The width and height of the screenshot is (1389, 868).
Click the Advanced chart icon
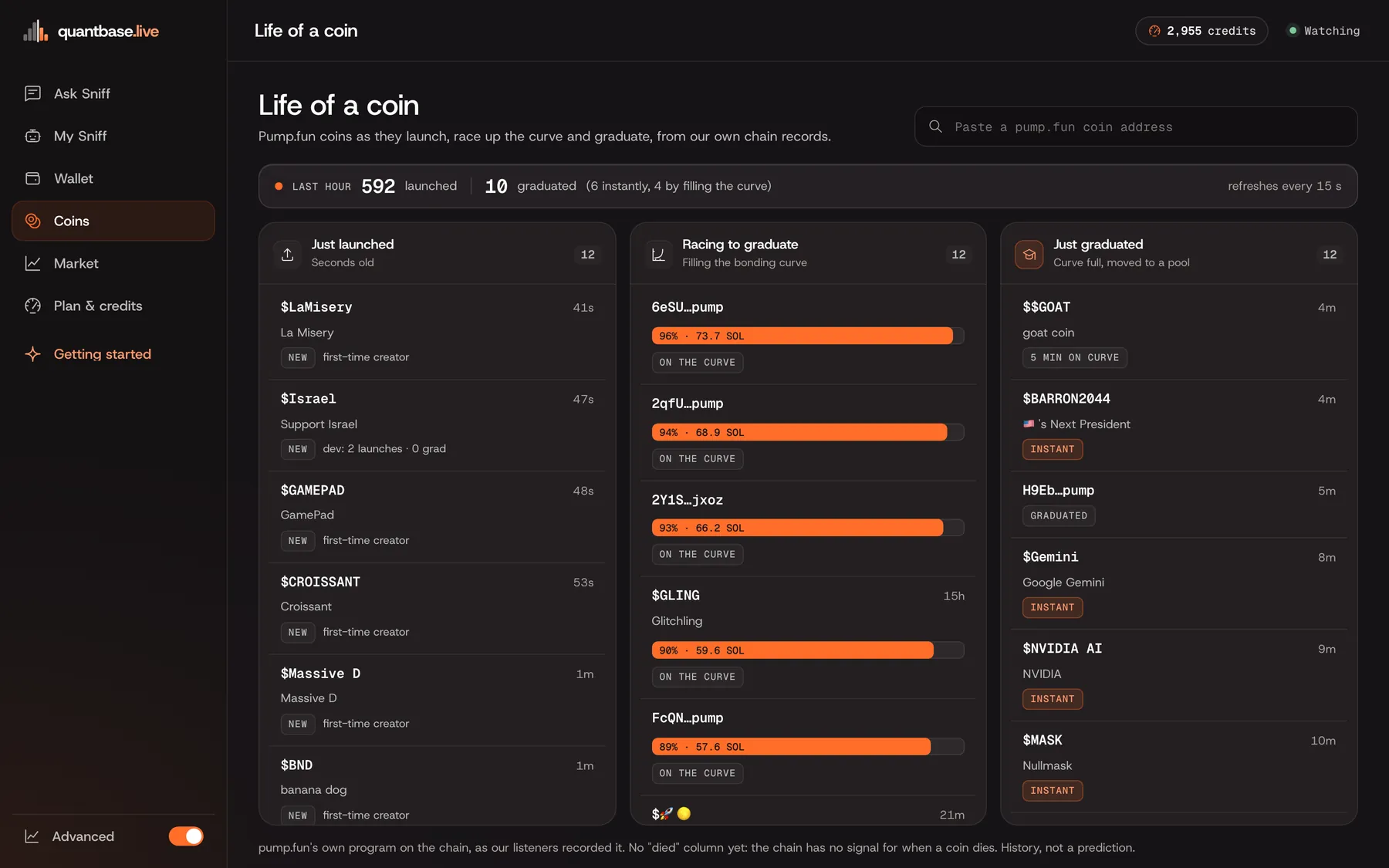click(x=32, y=836)
